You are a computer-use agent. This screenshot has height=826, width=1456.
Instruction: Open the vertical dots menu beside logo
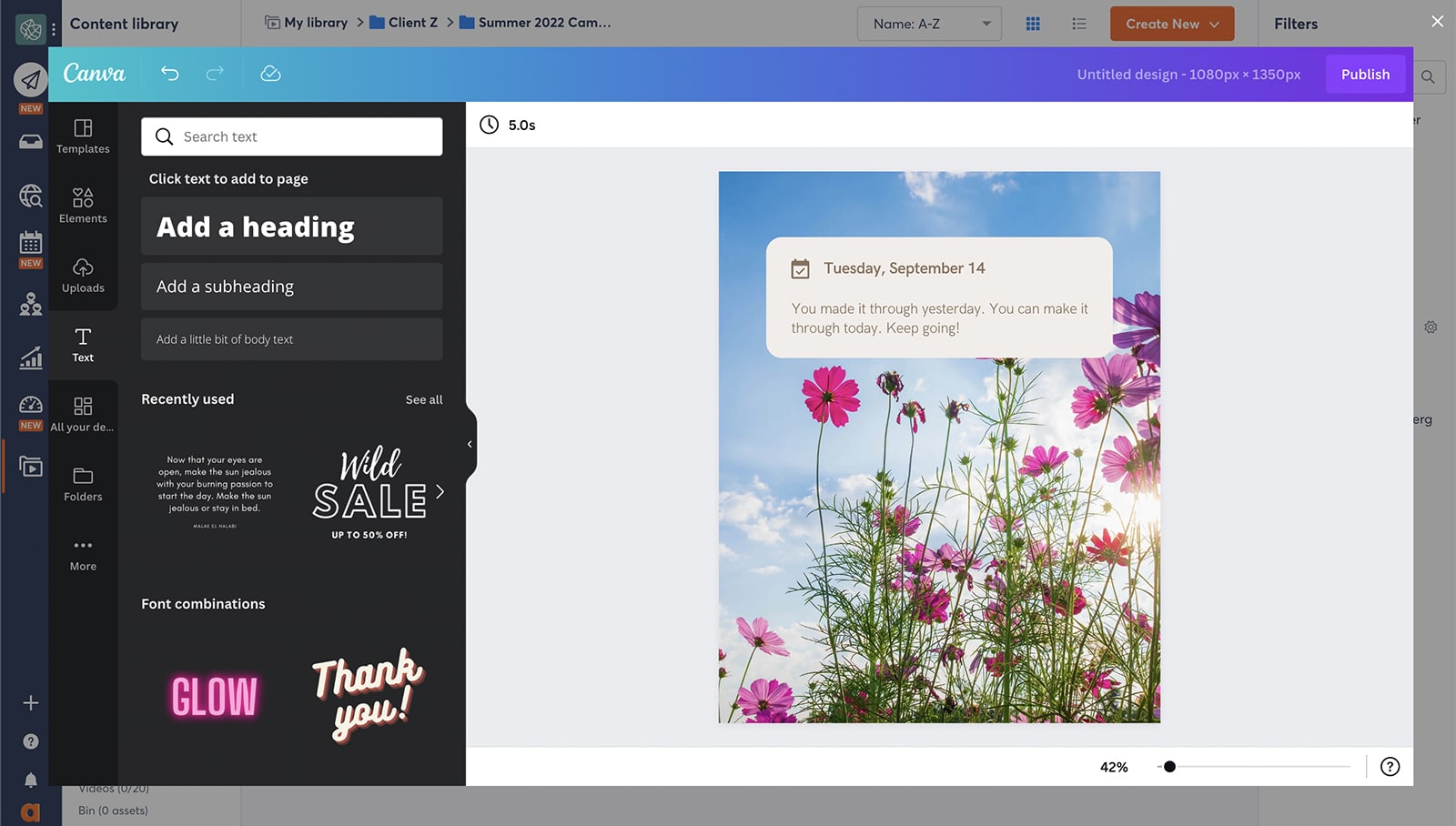coord(54,29)
